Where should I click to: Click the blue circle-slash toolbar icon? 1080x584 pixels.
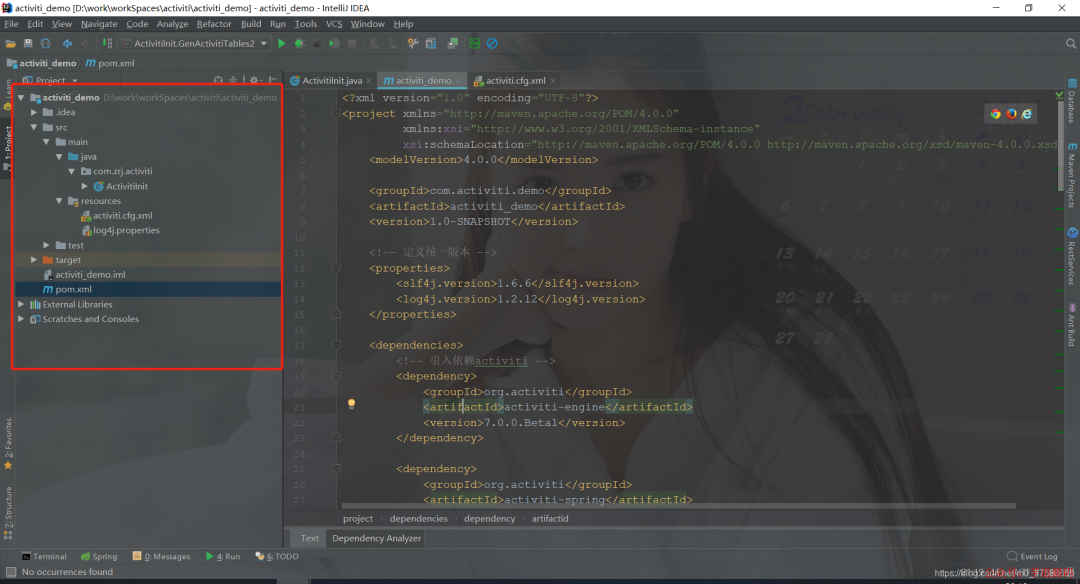point(492,43)
